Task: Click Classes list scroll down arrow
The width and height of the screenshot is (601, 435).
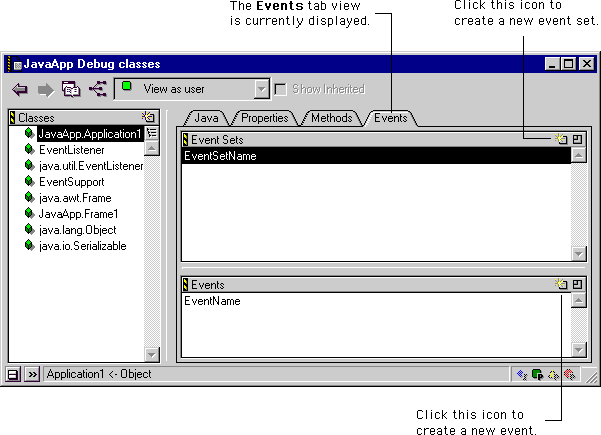Action: [x=152, y=354]
